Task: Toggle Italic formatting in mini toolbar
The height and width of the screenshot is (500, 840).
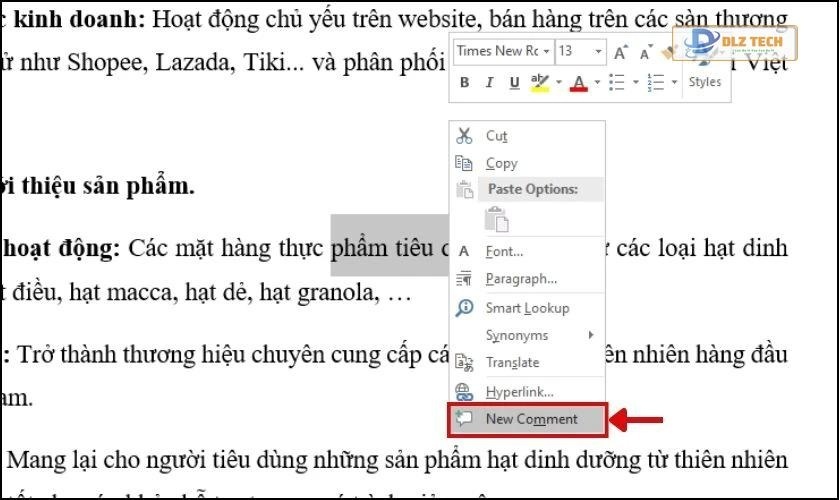Action: [x=489, y=83]
